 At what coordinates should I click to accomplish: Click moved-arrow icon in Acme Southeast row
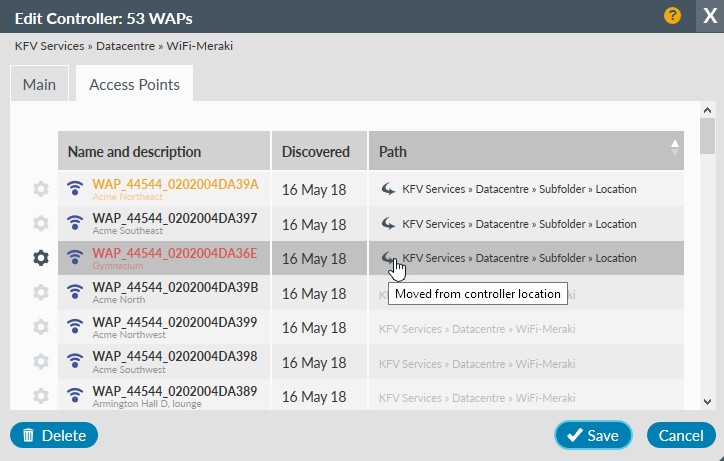tap(389, 223)
